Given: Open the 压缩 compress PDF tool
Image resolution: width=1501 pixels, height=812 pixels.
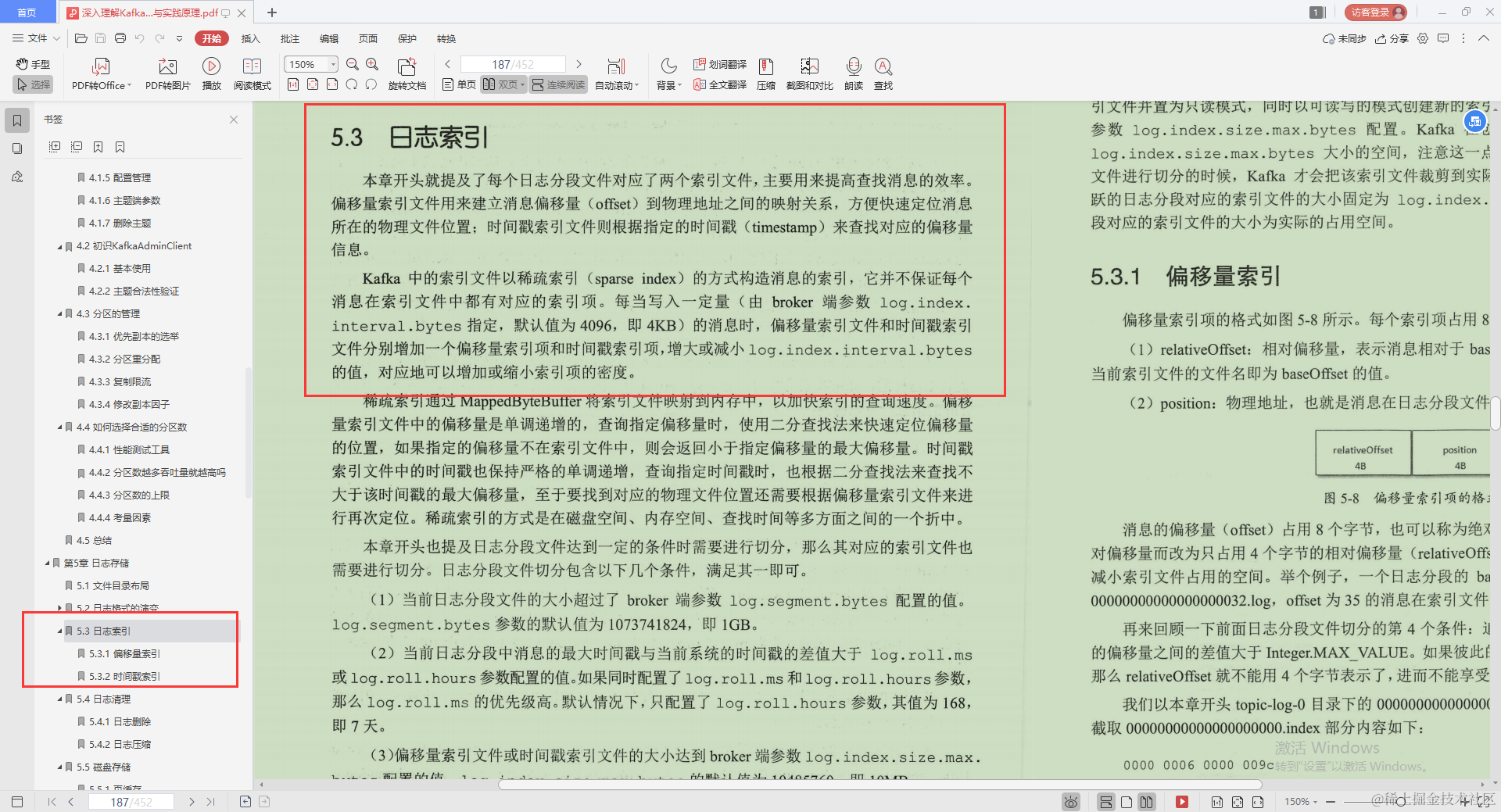Looking at the screenshot, I should [765, 73].
